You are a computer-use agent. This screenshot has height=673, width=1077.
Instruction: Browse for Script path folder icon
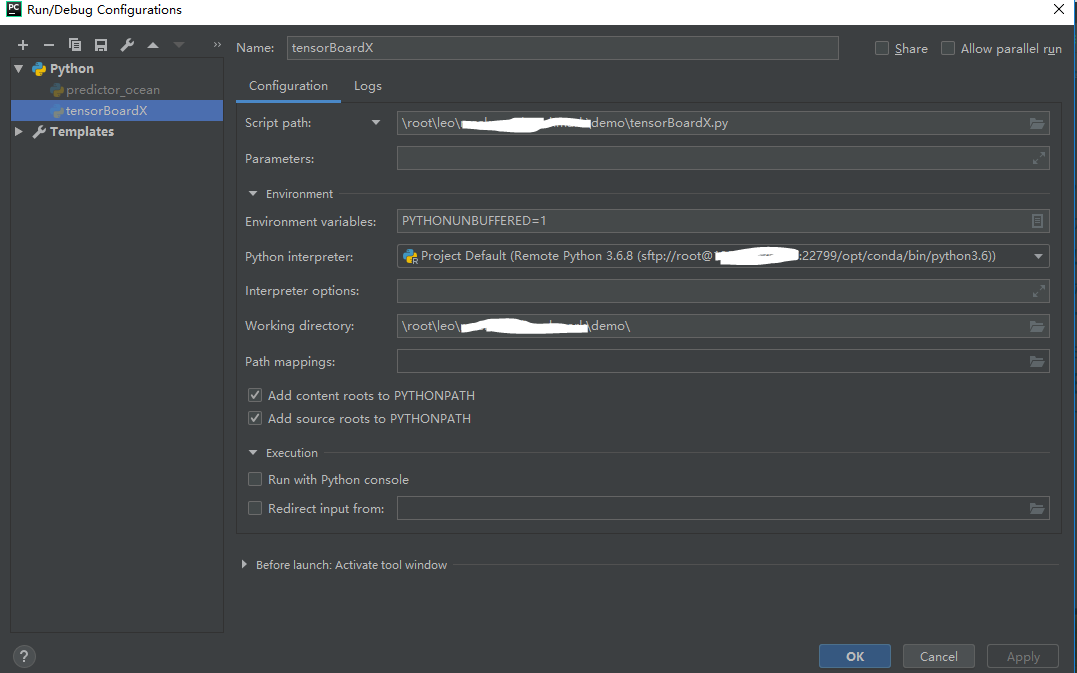click(x=1036, y=124)
